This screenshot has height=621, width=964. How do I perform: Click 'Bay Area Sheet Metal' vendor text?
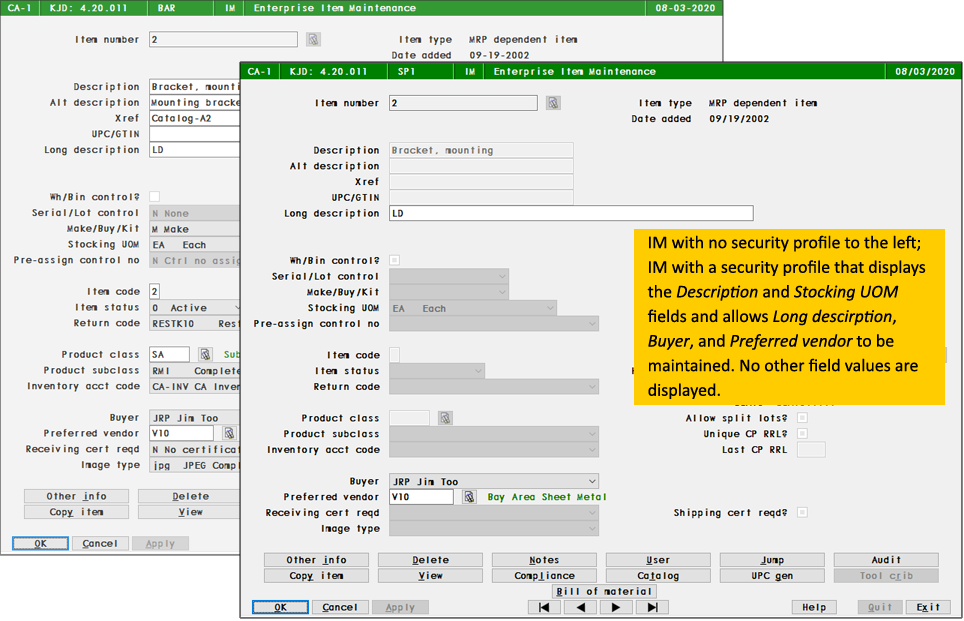click(547, 497)
